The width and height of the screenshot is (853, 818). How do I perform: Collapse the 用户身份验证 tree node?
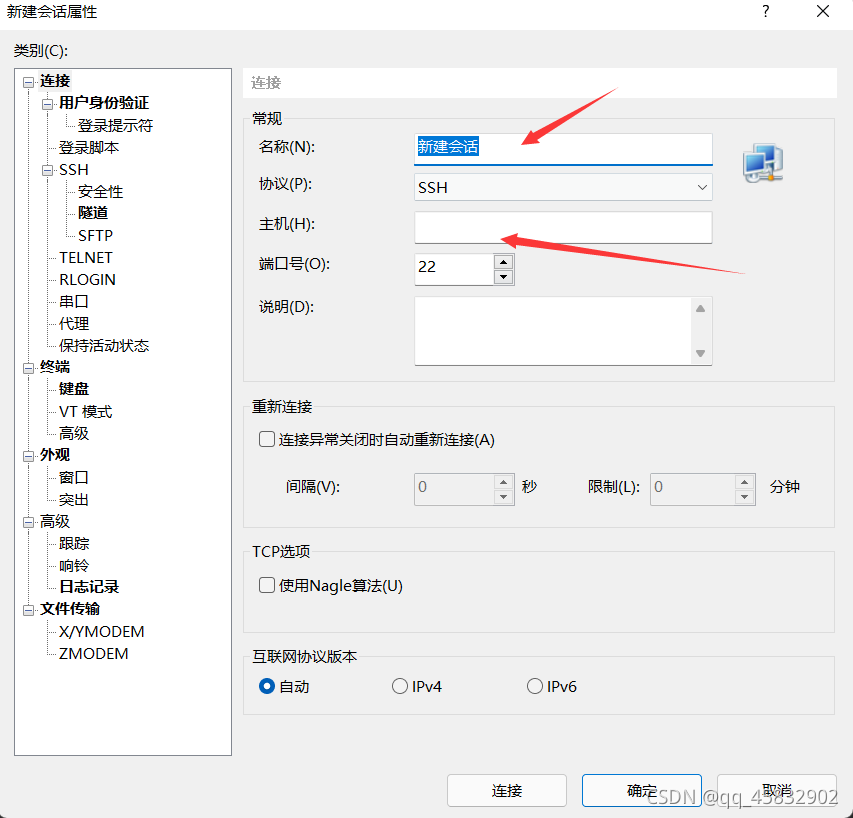coord(47,104)
